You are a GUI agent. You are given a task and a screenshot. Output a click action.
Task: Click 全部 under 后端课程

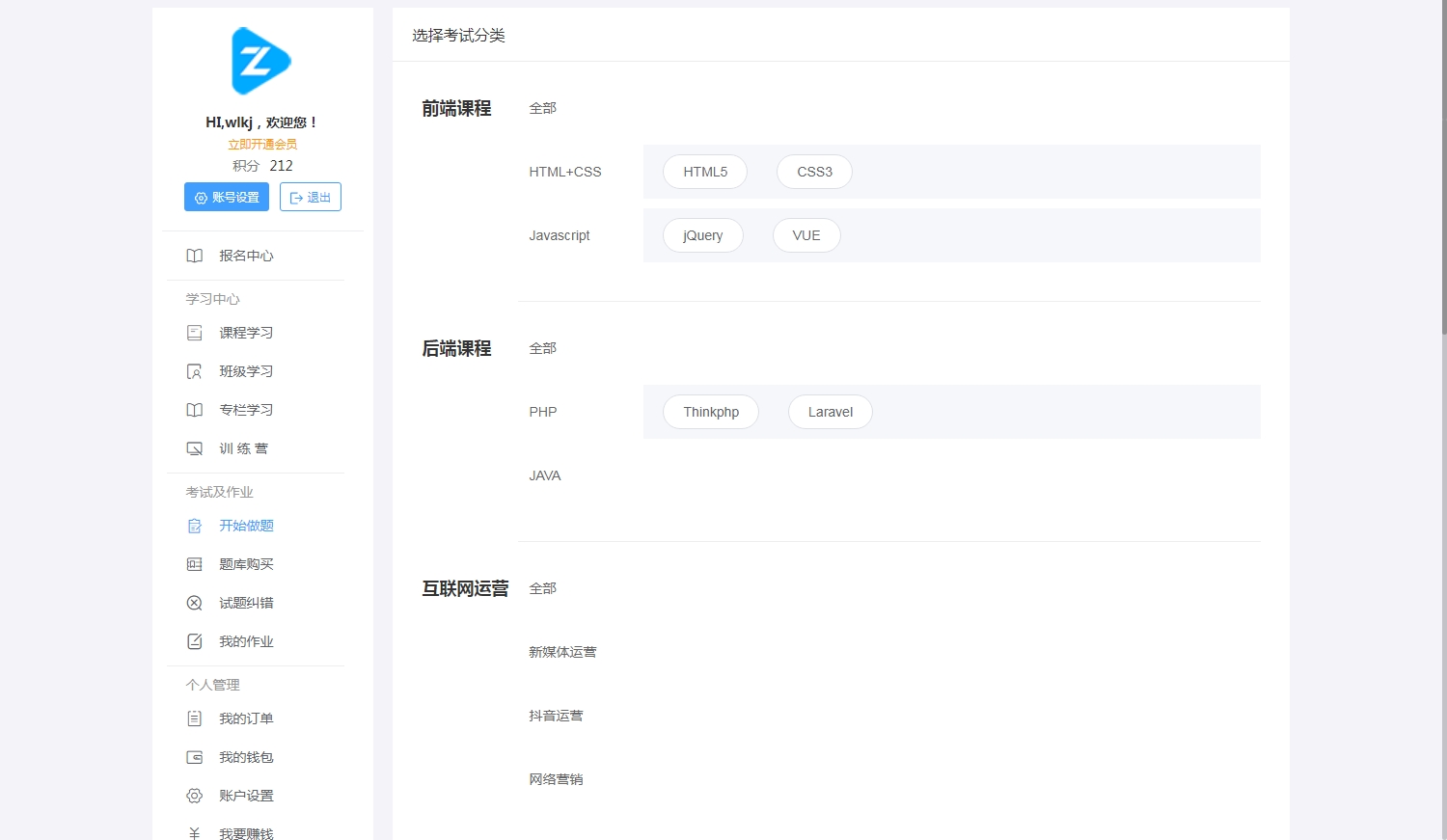click(543, 348)
